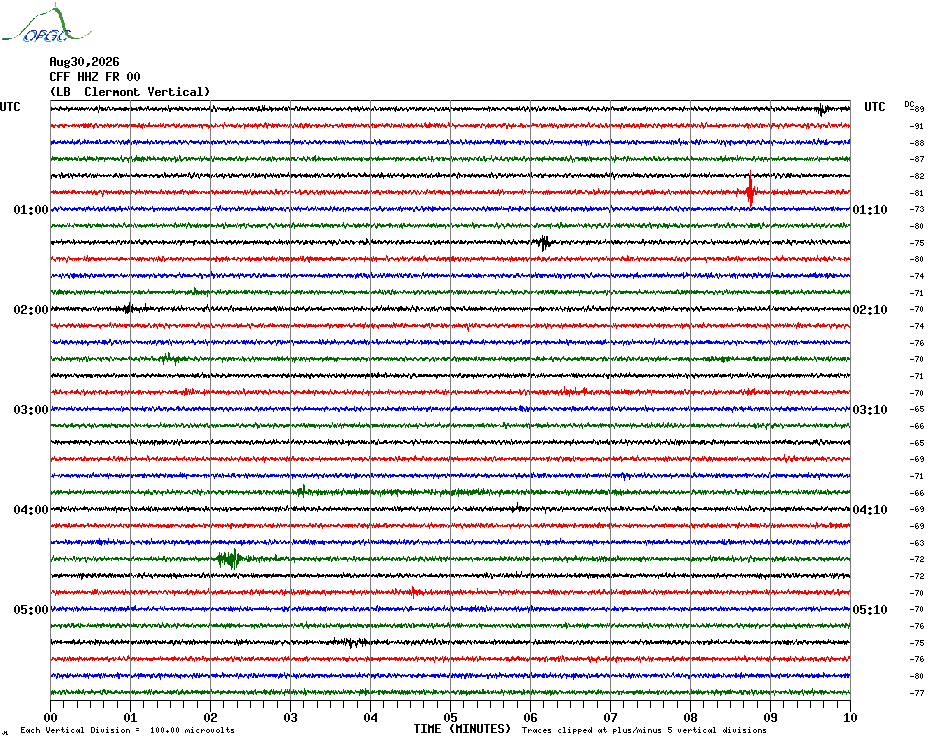Click the black burst on the top trace
Image resolution: width=930 pixels, height=744 pixels.
(823, 109)
